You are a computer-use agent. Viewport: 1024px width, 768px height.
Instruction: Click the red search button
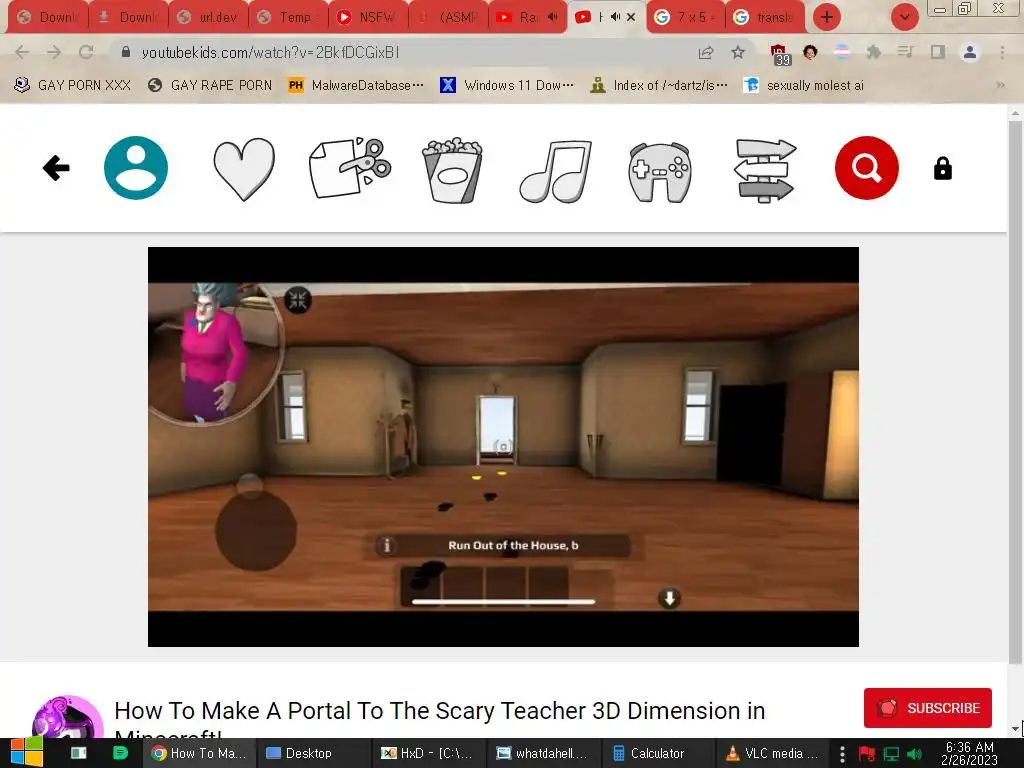[867, 168]
